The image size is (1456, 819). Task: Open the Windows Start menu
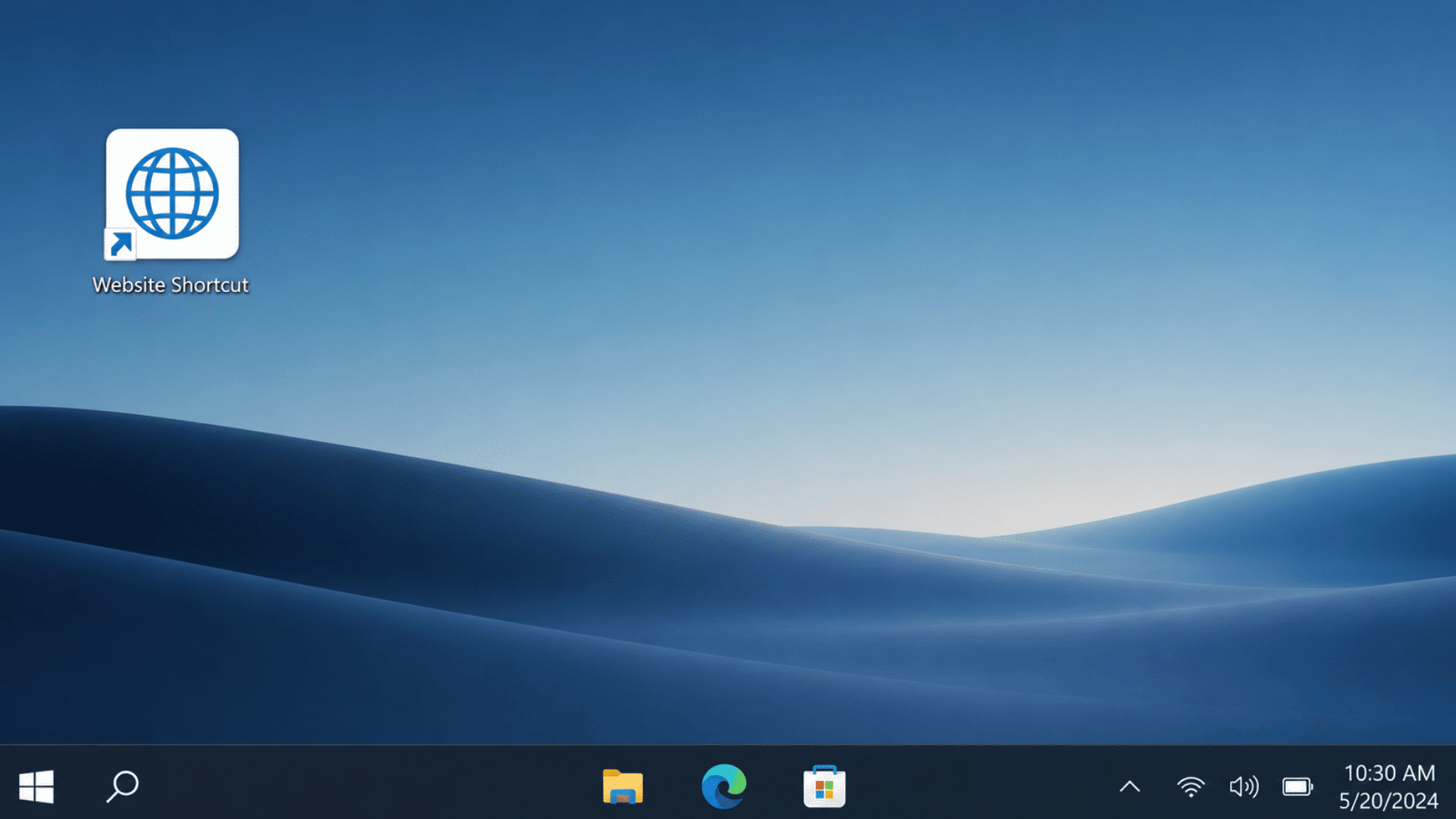36,786
